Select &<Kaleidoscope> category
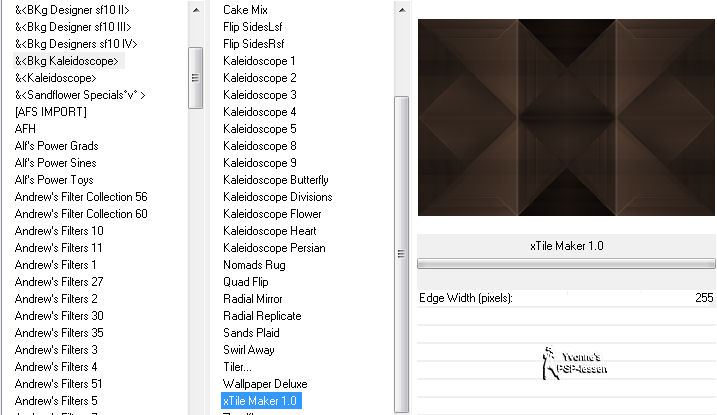This screenshot has width=717, height=415. [x=55, y=78]
